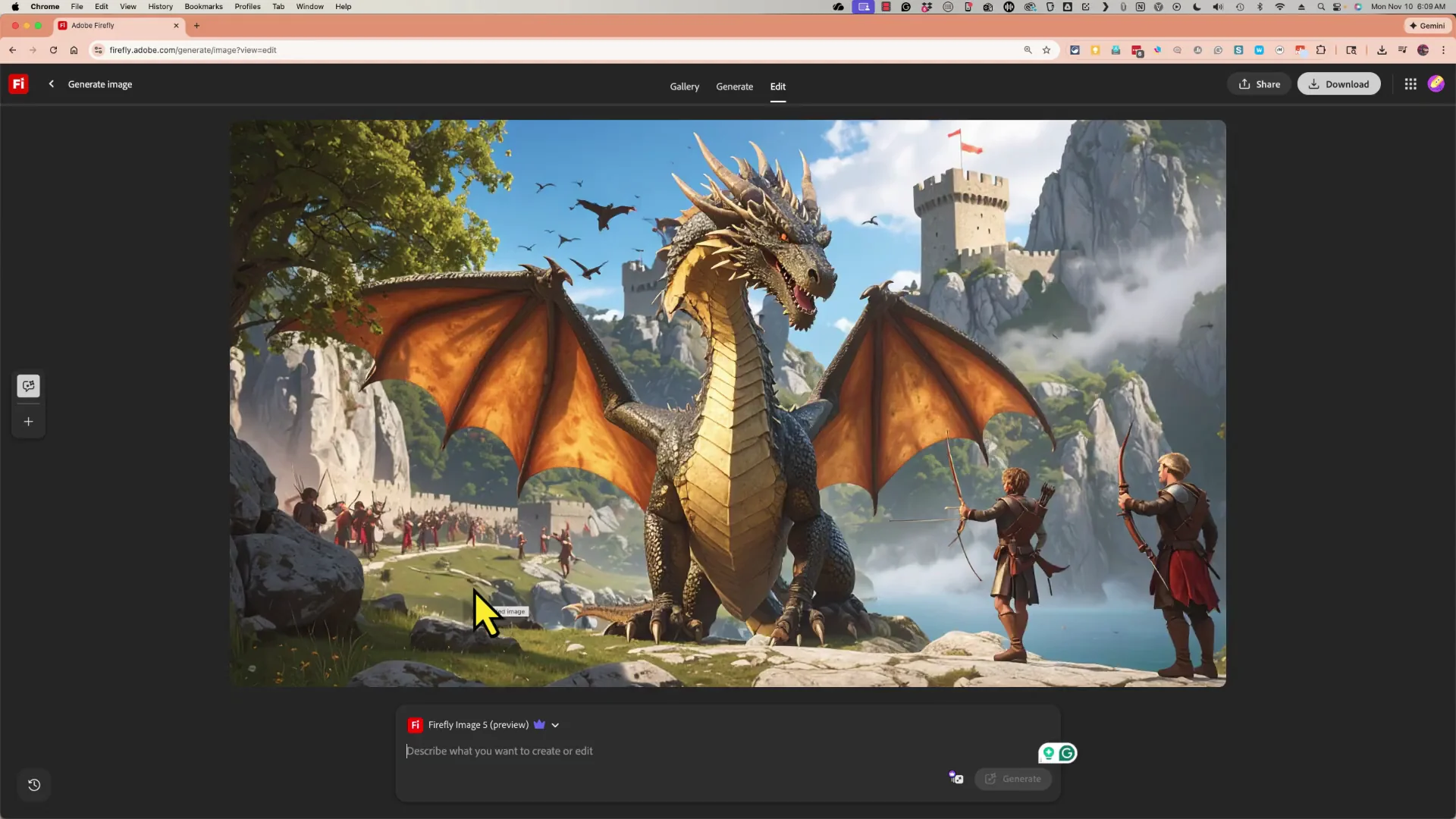This screenshot has width=1456, height=819.
Task: Bookmark this page with the star icon
Action: click(1046, 50)
